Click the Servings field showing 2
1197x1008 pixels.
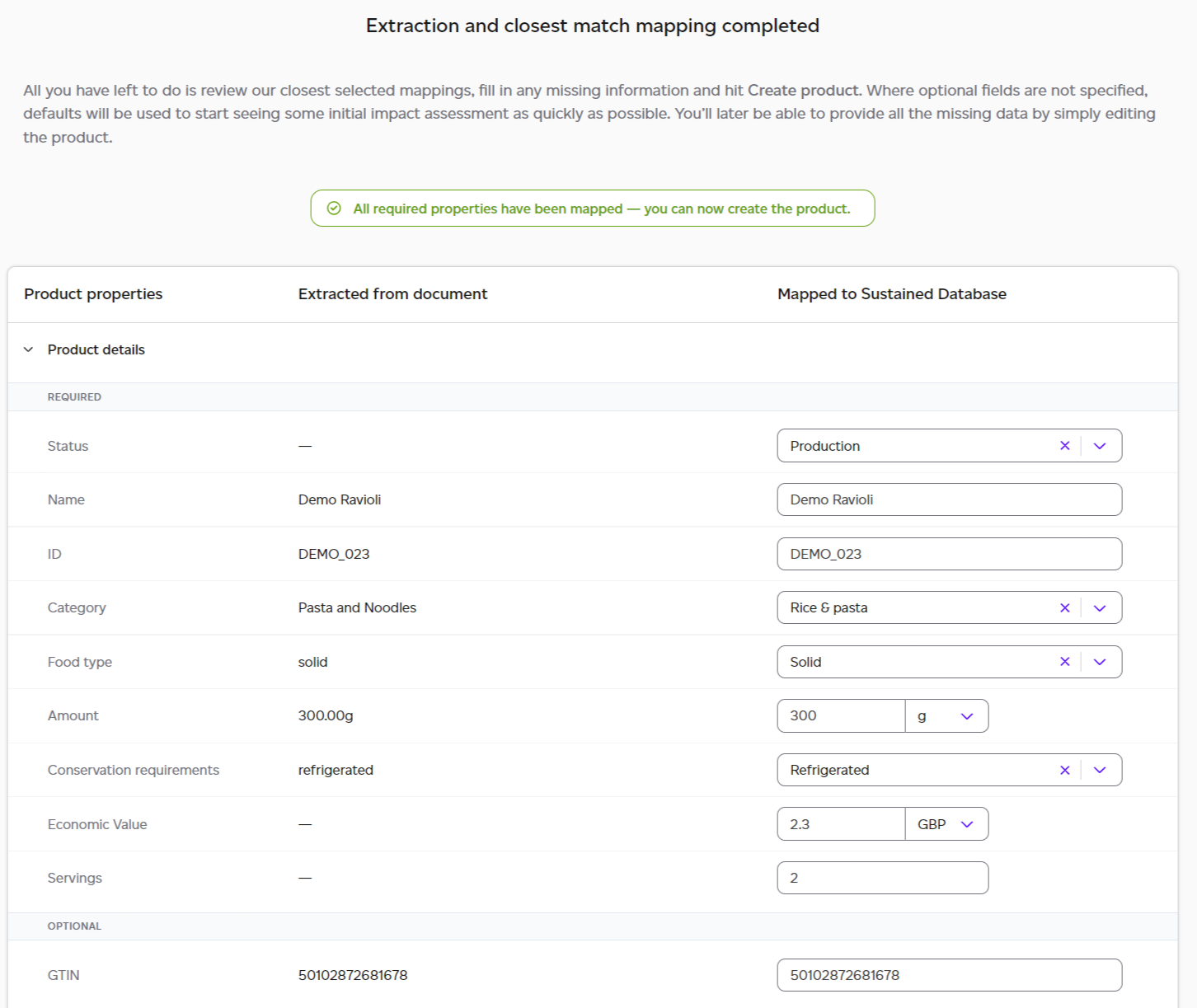[882, 878]
